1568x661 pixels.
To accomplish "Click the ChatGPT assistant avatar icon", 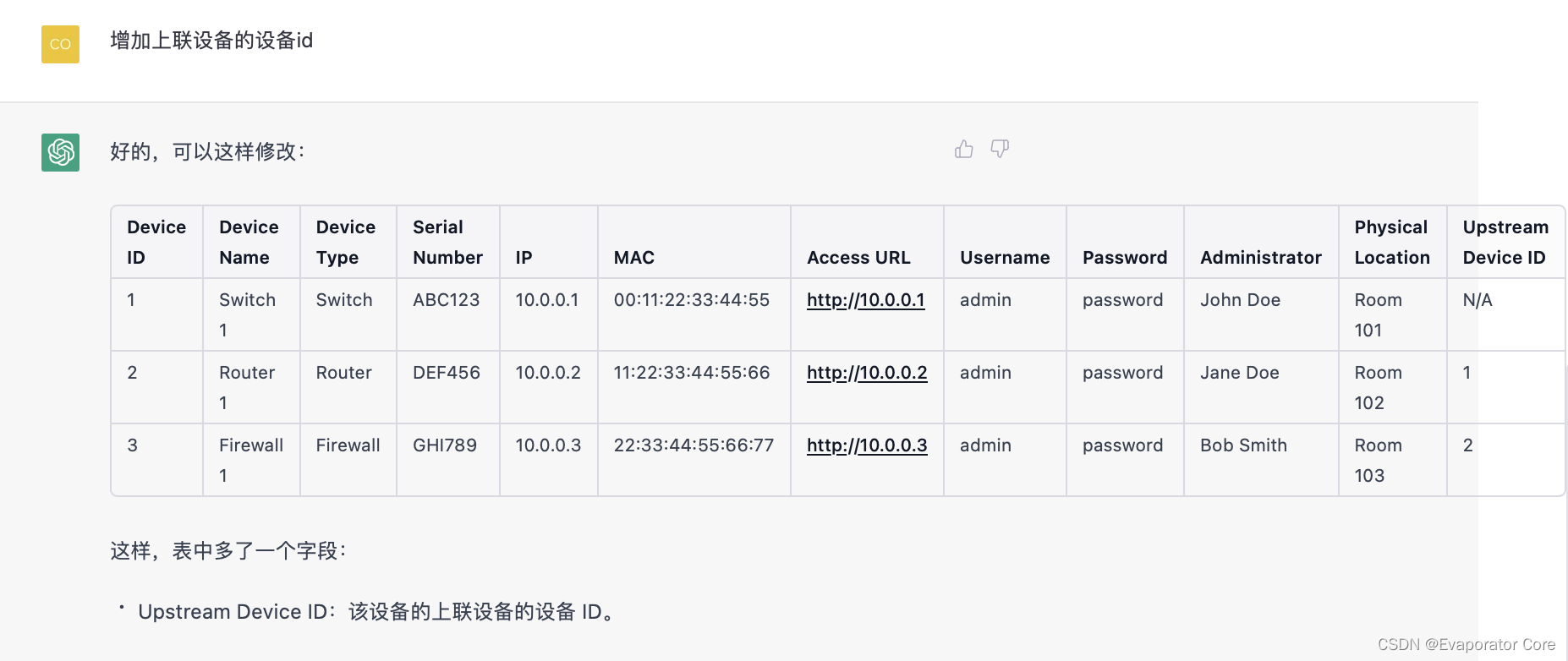I will pos(60,152).
